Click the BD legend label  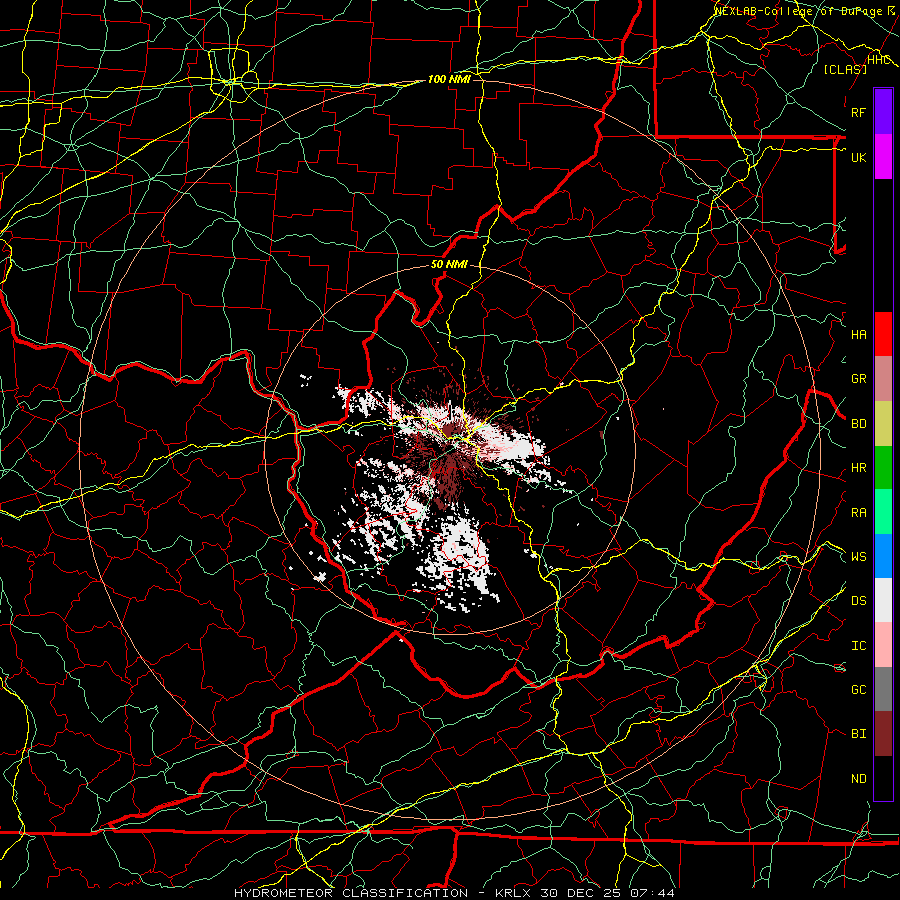tap(859, 424)
